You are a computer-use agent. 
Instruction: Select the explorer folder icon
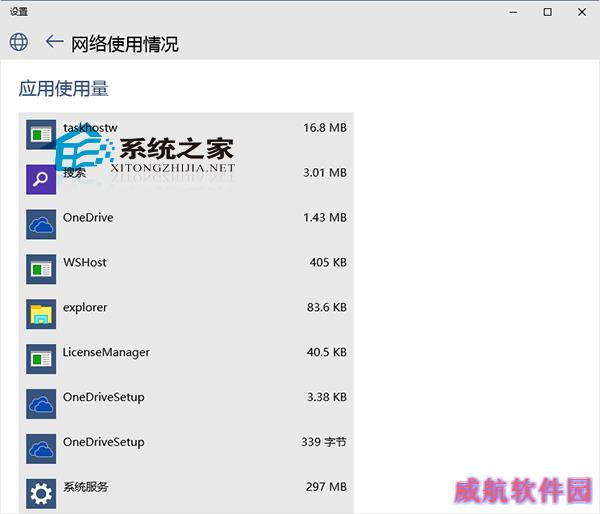pyautogui.click(x=41, y=314)
